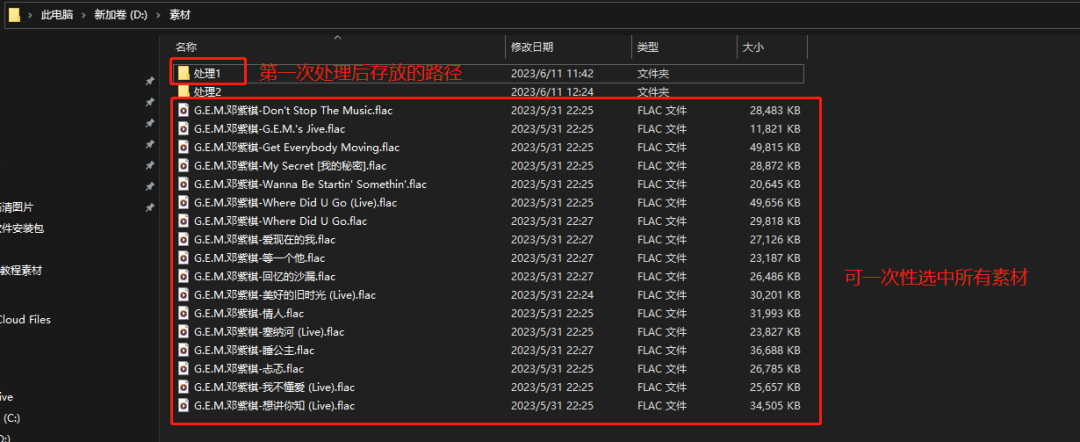Click the 49,815 KB size cell
The height and width of the screenshot is (442, 1080).
coord(775,147)
